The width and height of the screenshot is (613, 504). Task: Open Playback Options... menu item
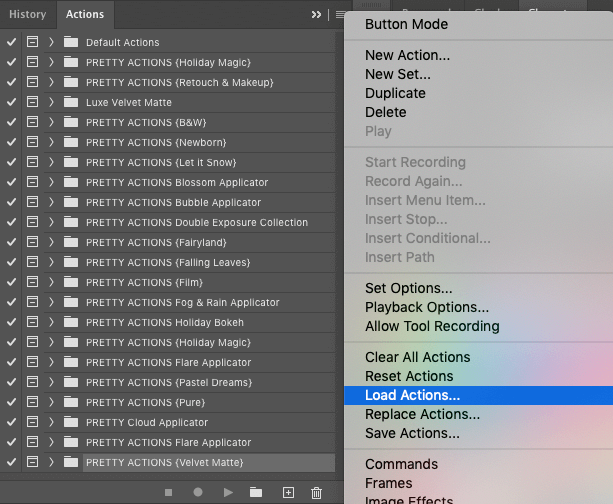[479, 307]
